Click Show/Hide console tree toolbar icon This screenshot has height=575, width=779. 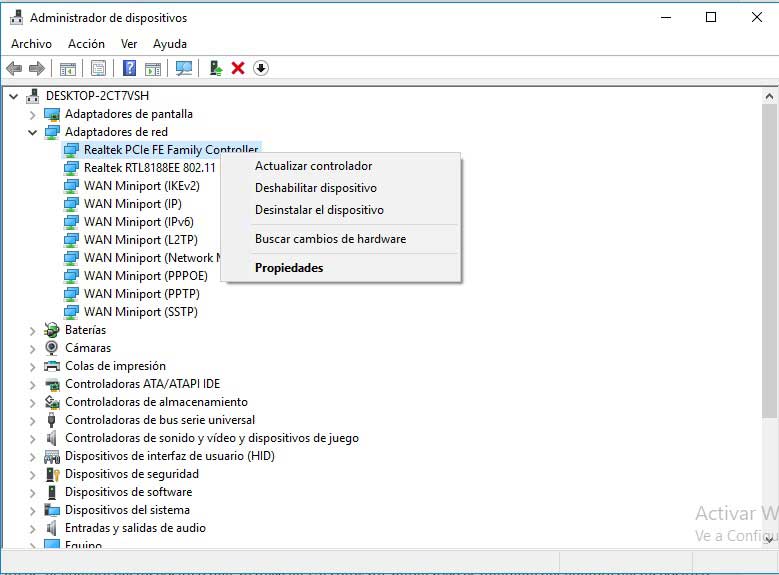68,68
